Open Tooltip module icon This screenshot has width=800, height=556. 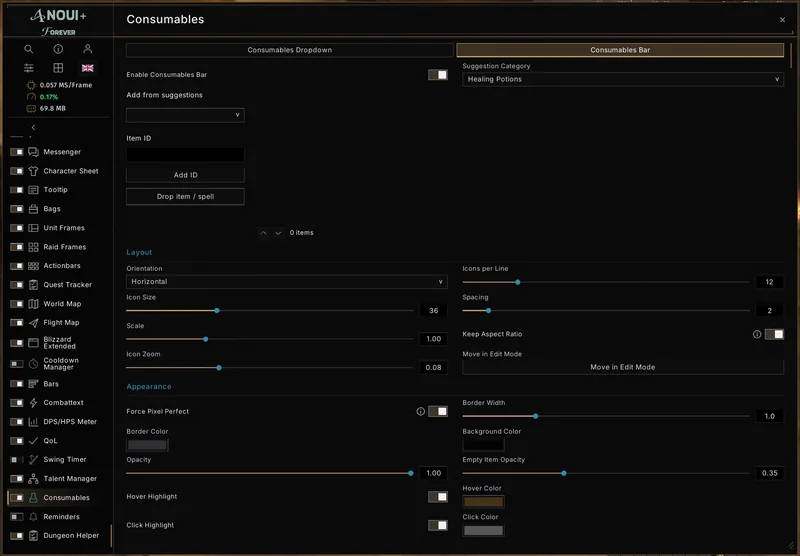click(33, 190)
